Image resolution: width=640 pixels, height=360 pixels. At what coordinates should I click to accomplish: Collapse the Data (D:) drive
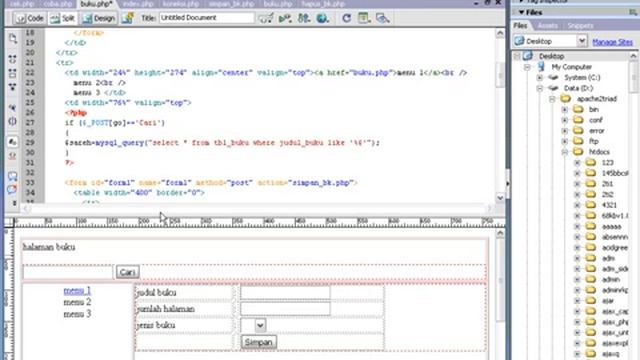point(540,88)
